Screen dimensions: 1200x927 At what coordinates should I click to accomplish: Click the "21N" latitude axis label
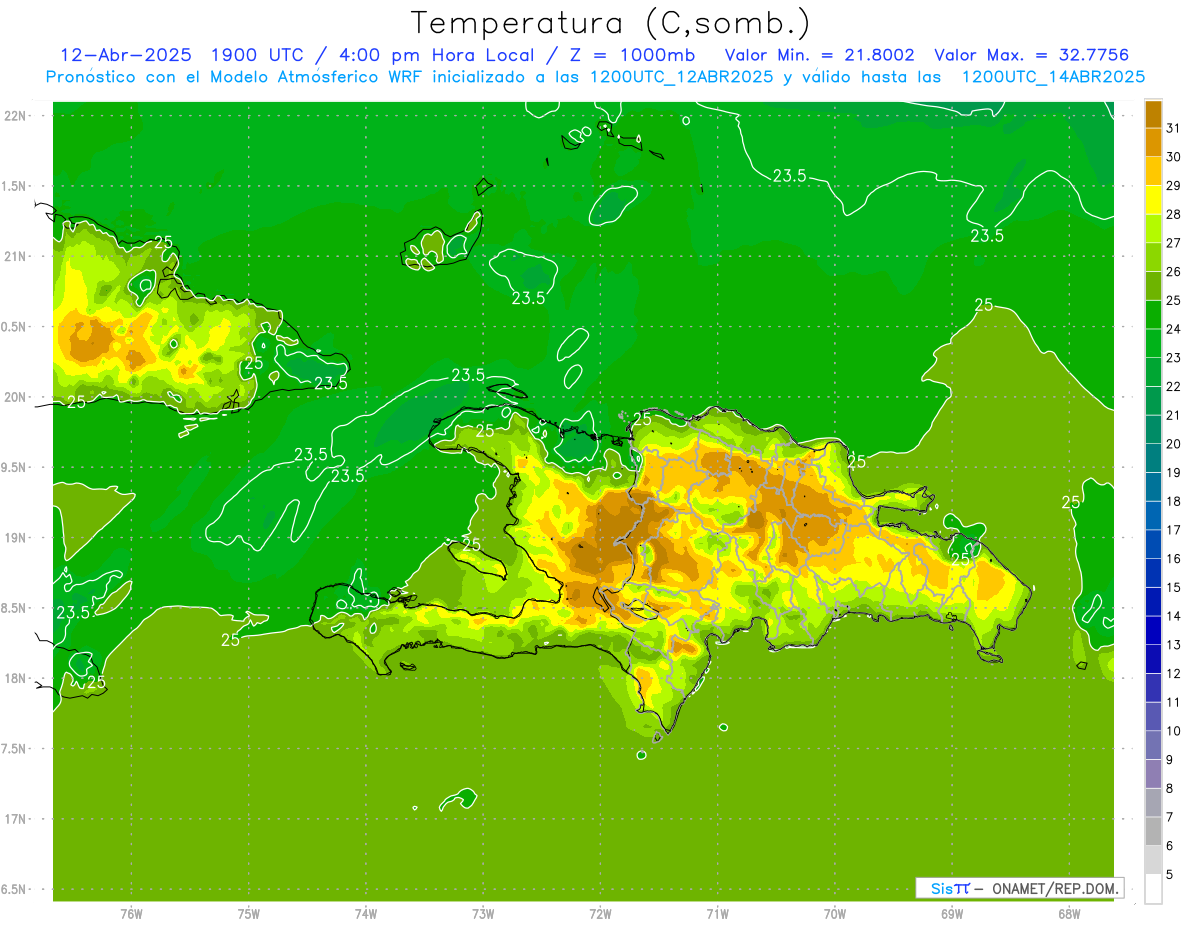(16, 256)
